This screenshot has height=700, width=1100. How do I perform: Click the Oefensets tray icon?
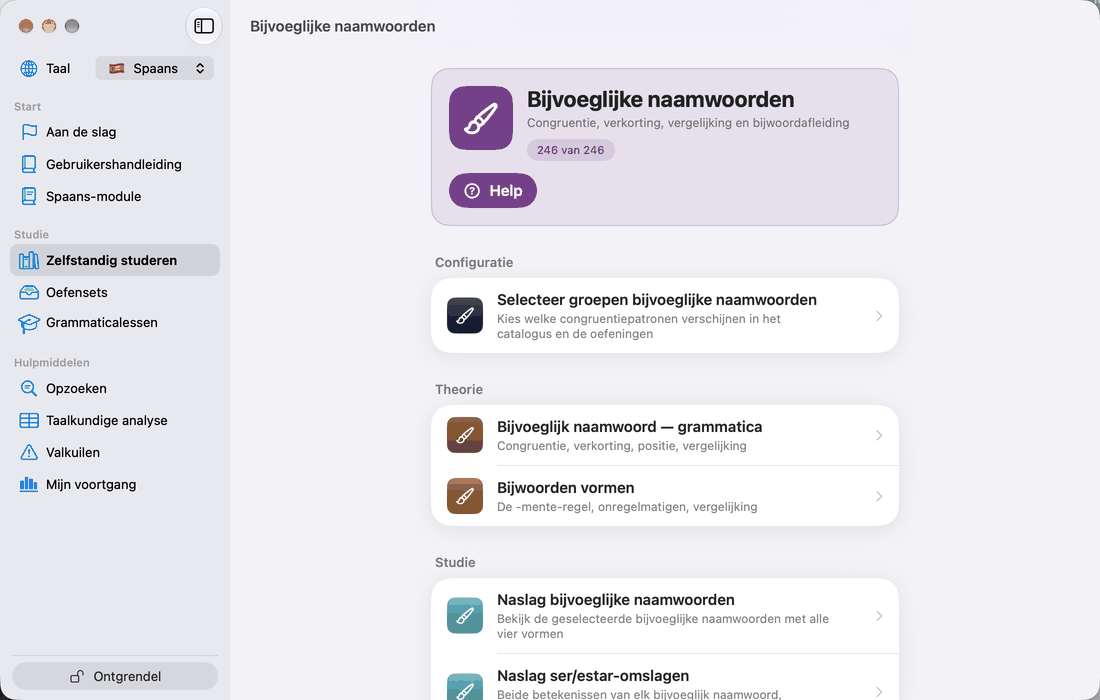point(29,292)
